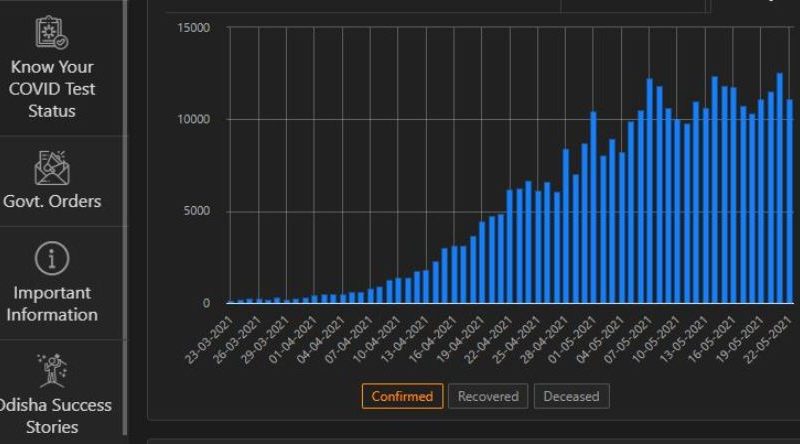Click the 15000 y-axis label

click(194, 28)
